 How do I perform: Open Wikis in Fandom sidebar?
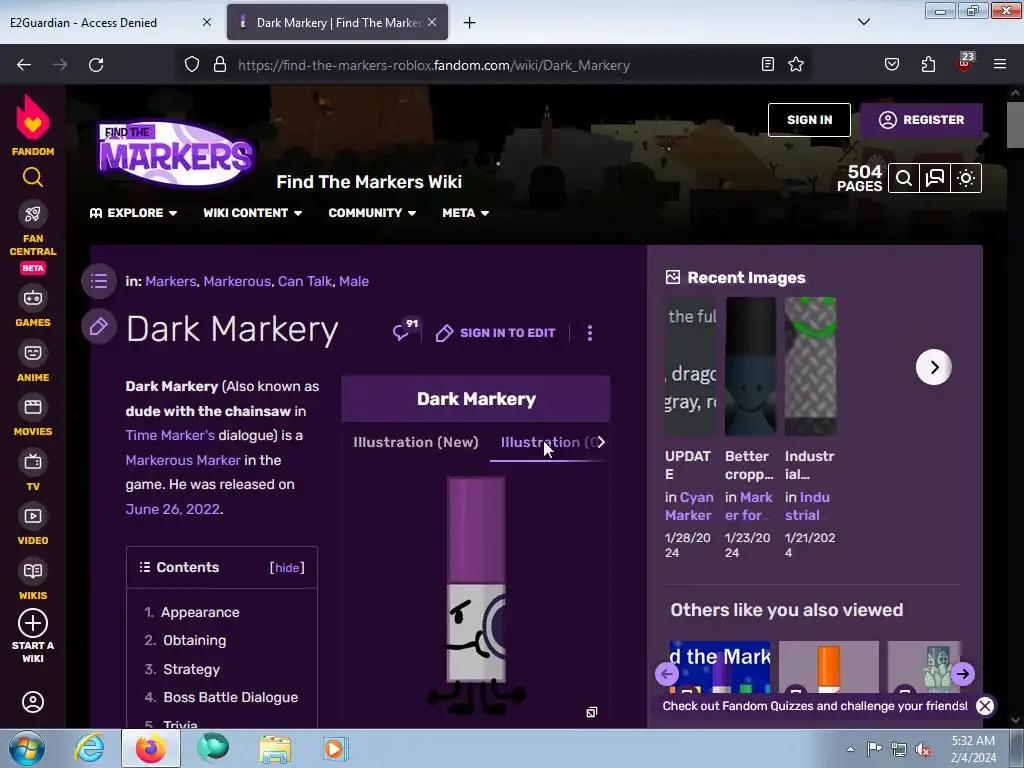33,579
